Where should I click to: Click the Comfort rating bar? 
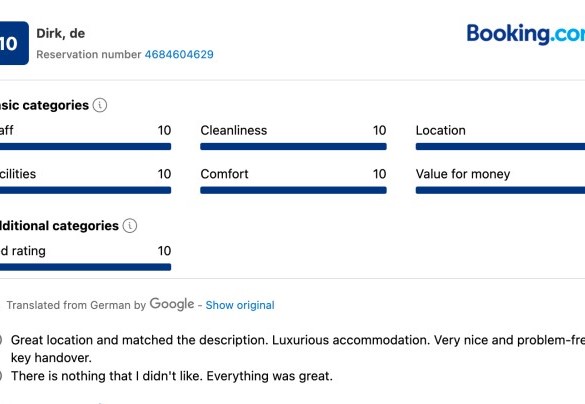click(293, 190)
